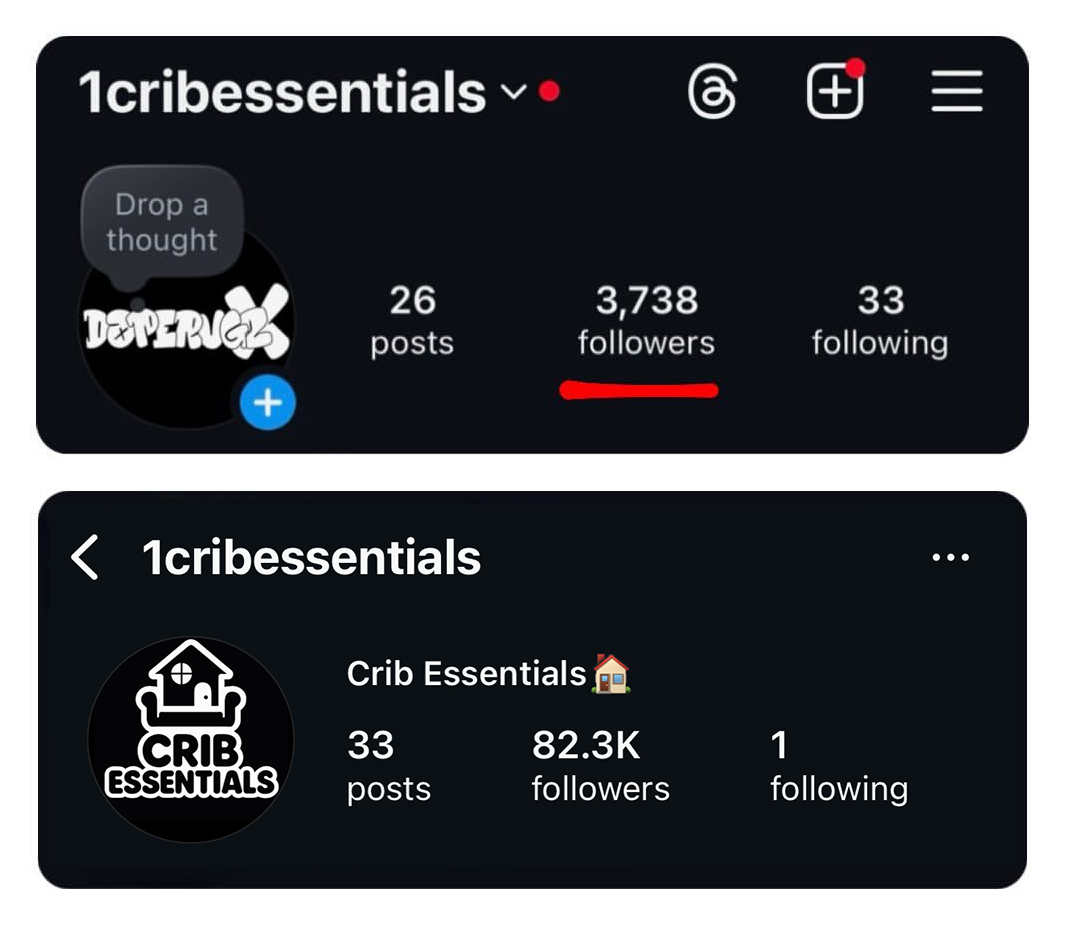The height and width of the screenshot is (943, 1067).
Task: Click the red notification dot beside username
Action: [x=549, y=92]
